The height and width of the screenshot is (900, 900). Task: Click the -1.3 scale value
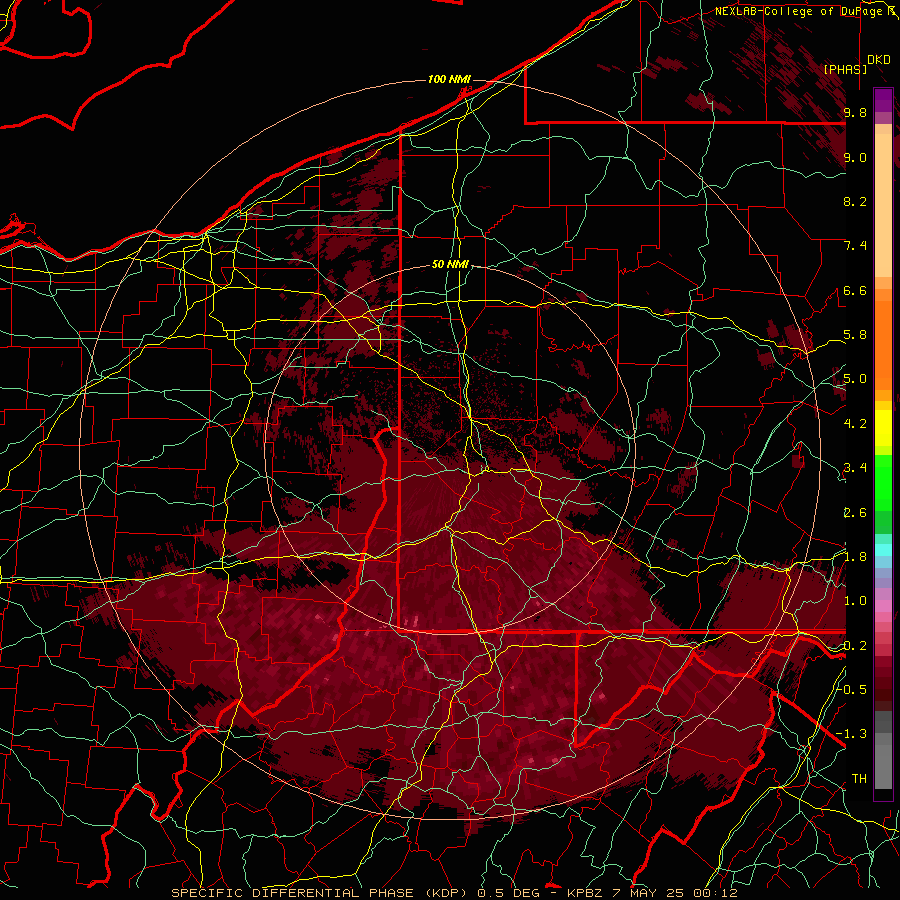[852, 734]
